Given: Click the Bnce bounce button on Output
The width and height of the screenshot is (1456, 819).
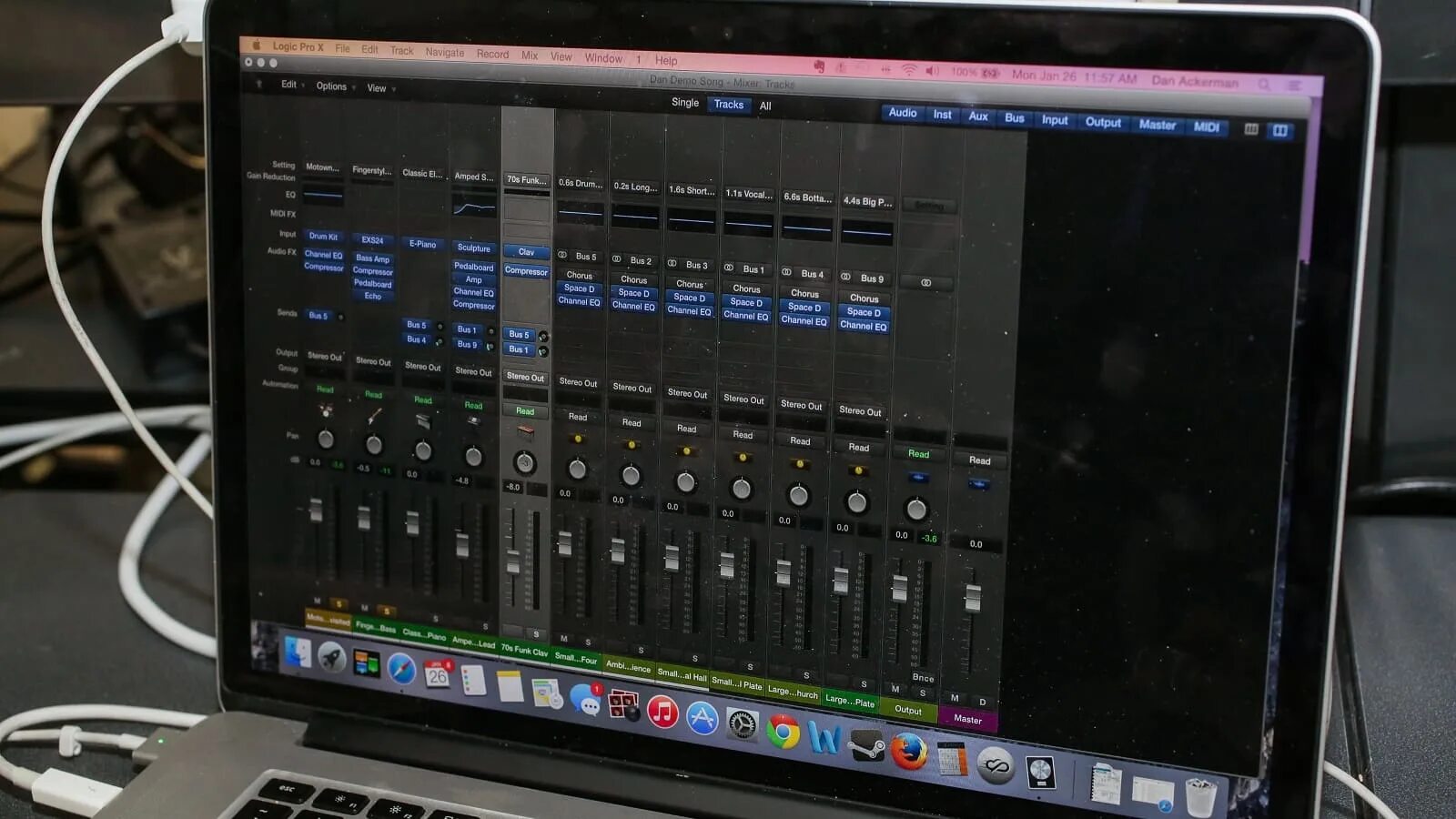Looking at the screenshot, I should pos(923,678).
